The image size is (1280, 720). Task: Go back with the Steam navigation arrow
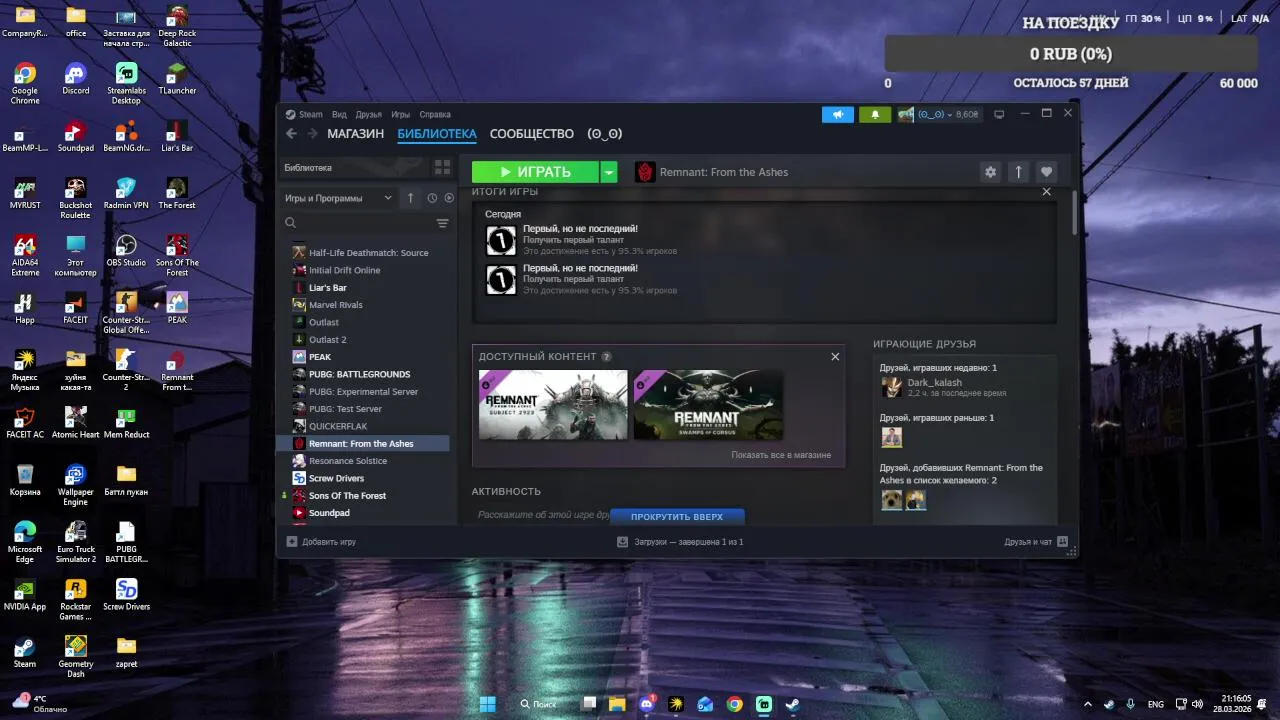point(291,134)
